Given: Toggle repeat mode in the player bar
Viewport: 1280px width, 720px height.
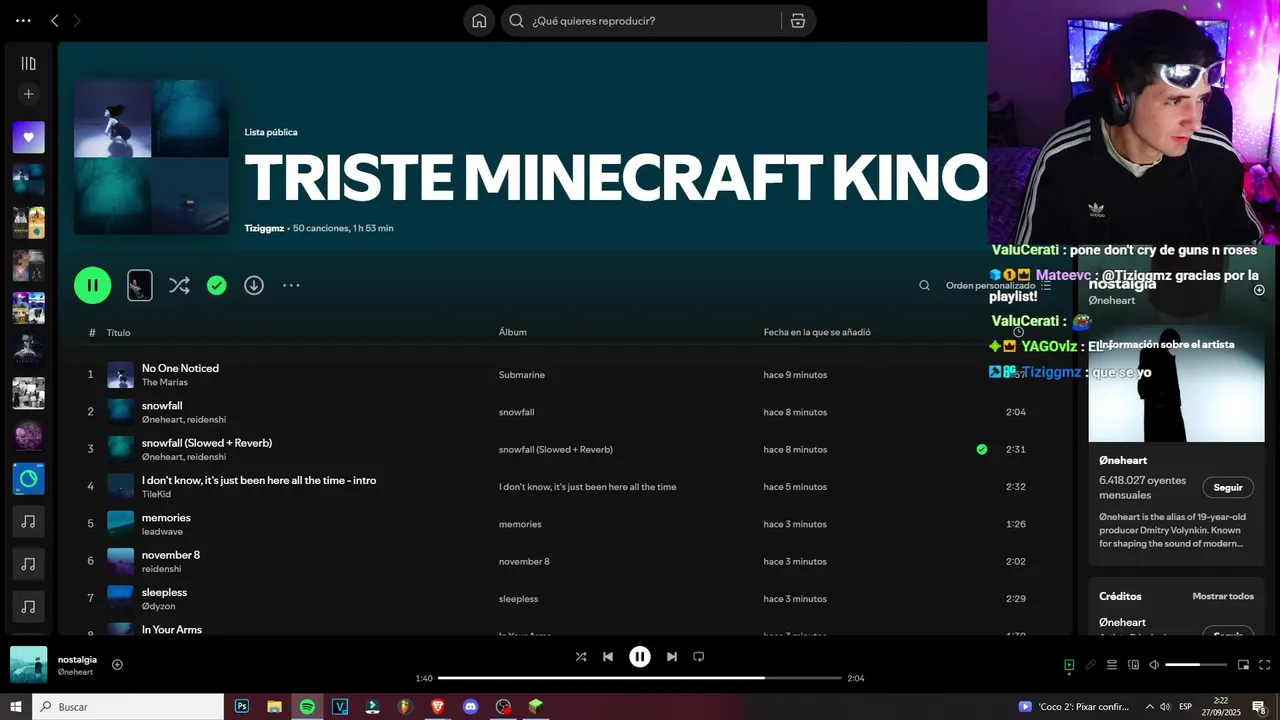Looking at the screenshot, I should click(x=699, y=657).
